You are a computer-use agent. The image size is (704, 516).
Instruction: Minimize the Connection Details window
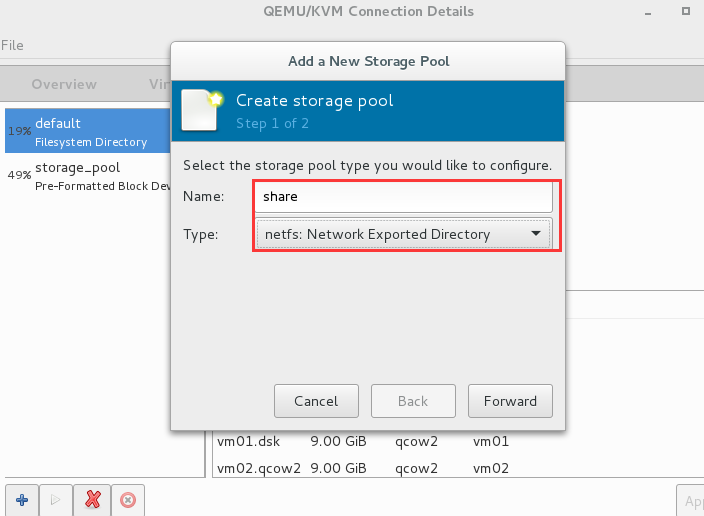click(648, 13)
